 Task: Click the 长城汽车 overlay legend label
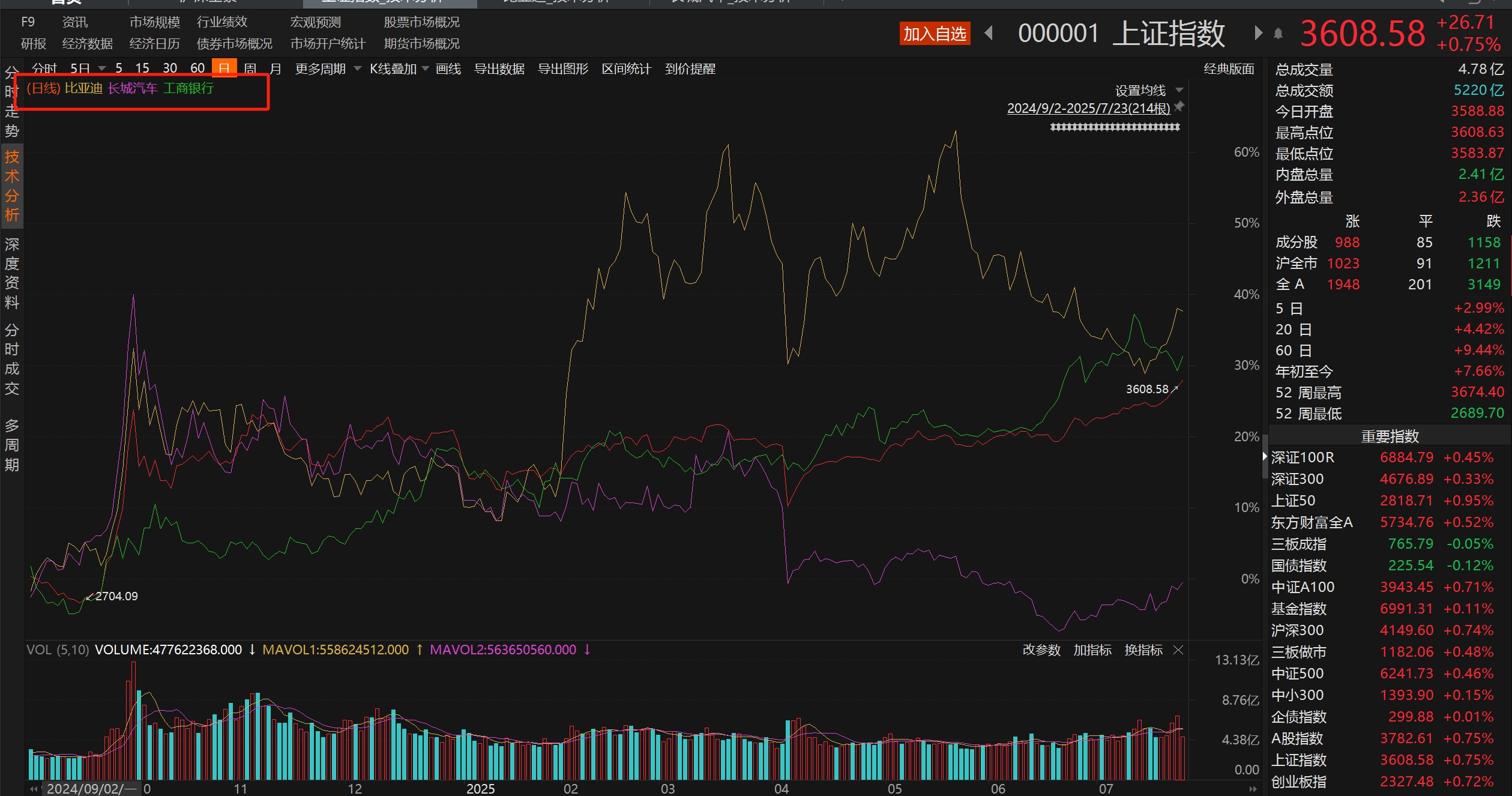click(x=133, y=89)
